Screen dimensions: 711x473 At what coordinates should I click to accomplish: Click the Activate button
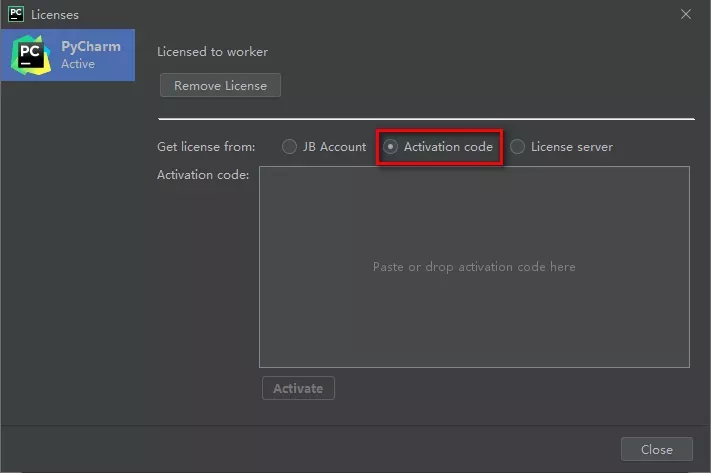coord(298,388)
